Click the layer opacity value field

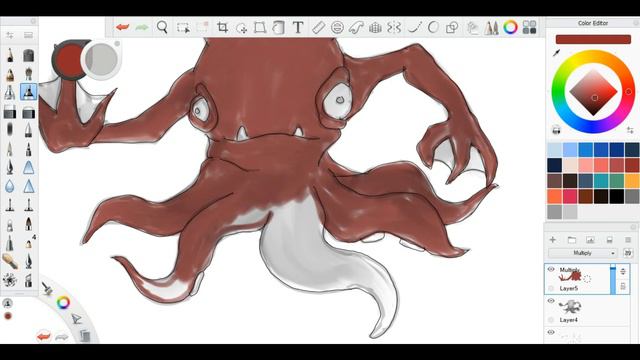(x=627, y=253)
